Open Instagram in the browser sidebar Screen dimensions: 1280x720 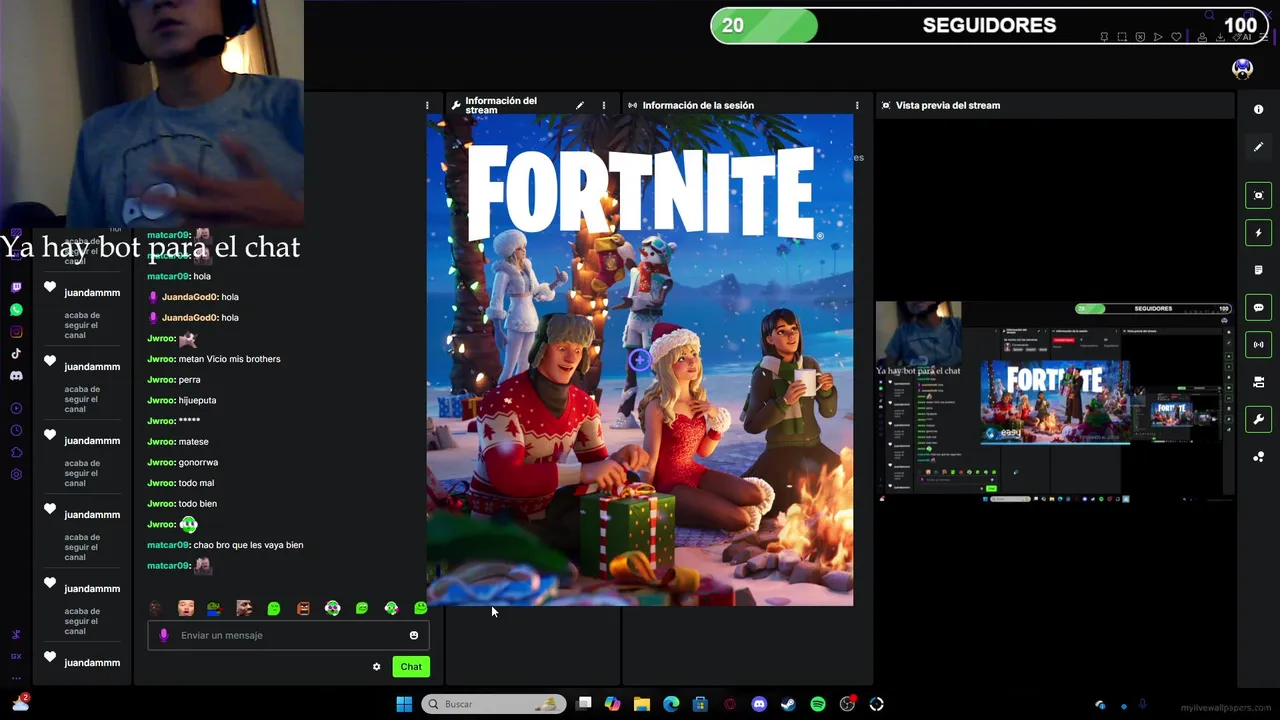(x=16, y=332)
